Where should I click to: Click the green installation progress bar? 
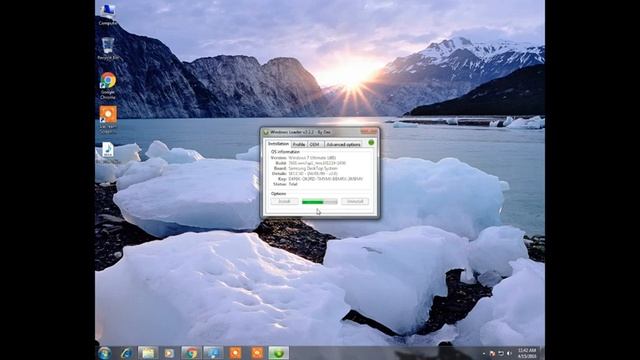(319, 202)
